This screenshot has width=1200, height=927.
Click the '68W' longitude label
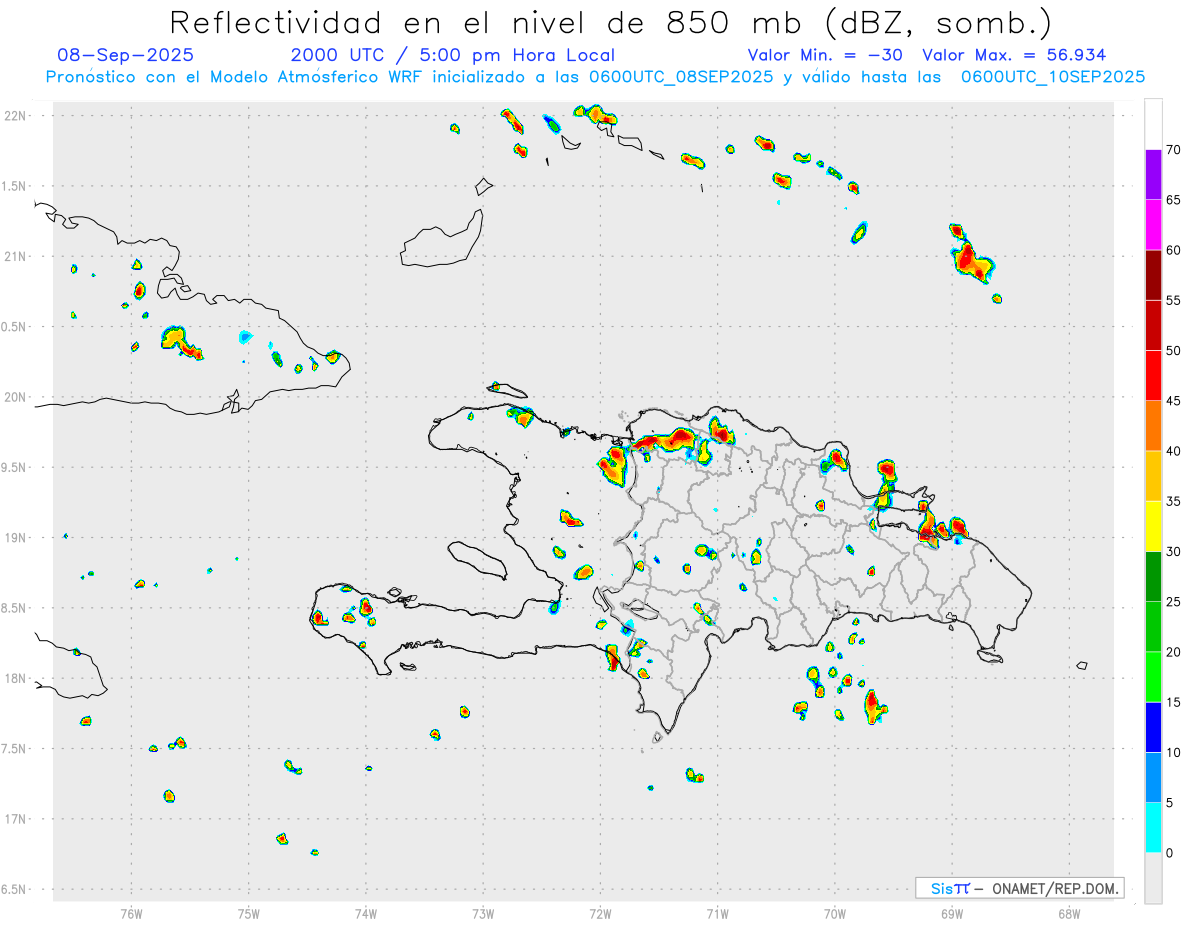1069,913
